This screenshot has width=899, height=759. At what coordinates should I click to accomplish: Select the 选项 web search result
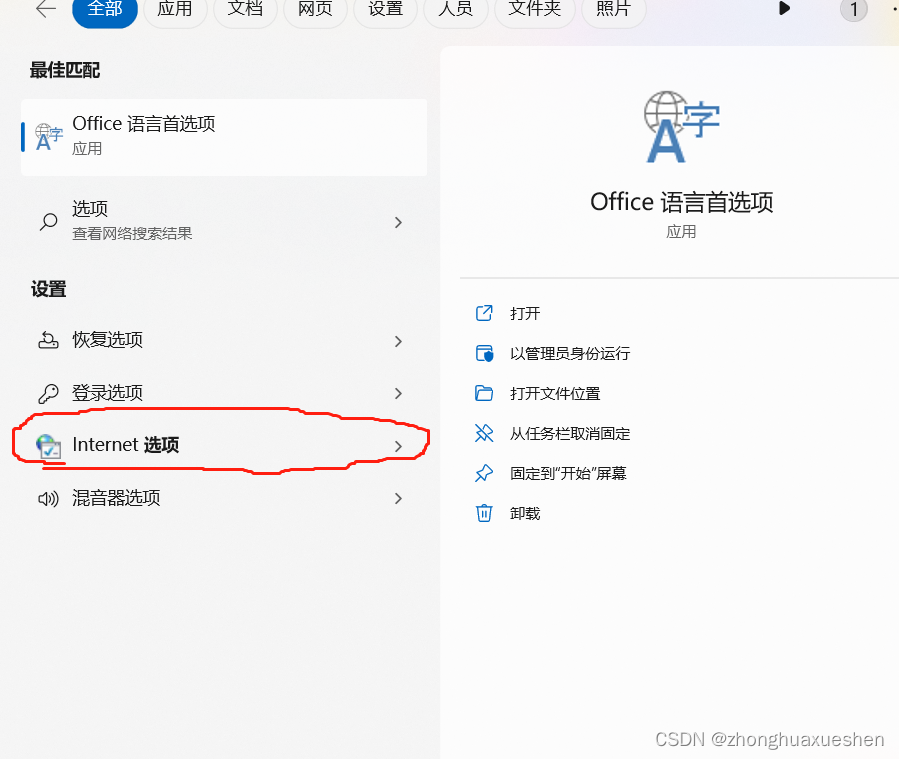tap(224, 221)
